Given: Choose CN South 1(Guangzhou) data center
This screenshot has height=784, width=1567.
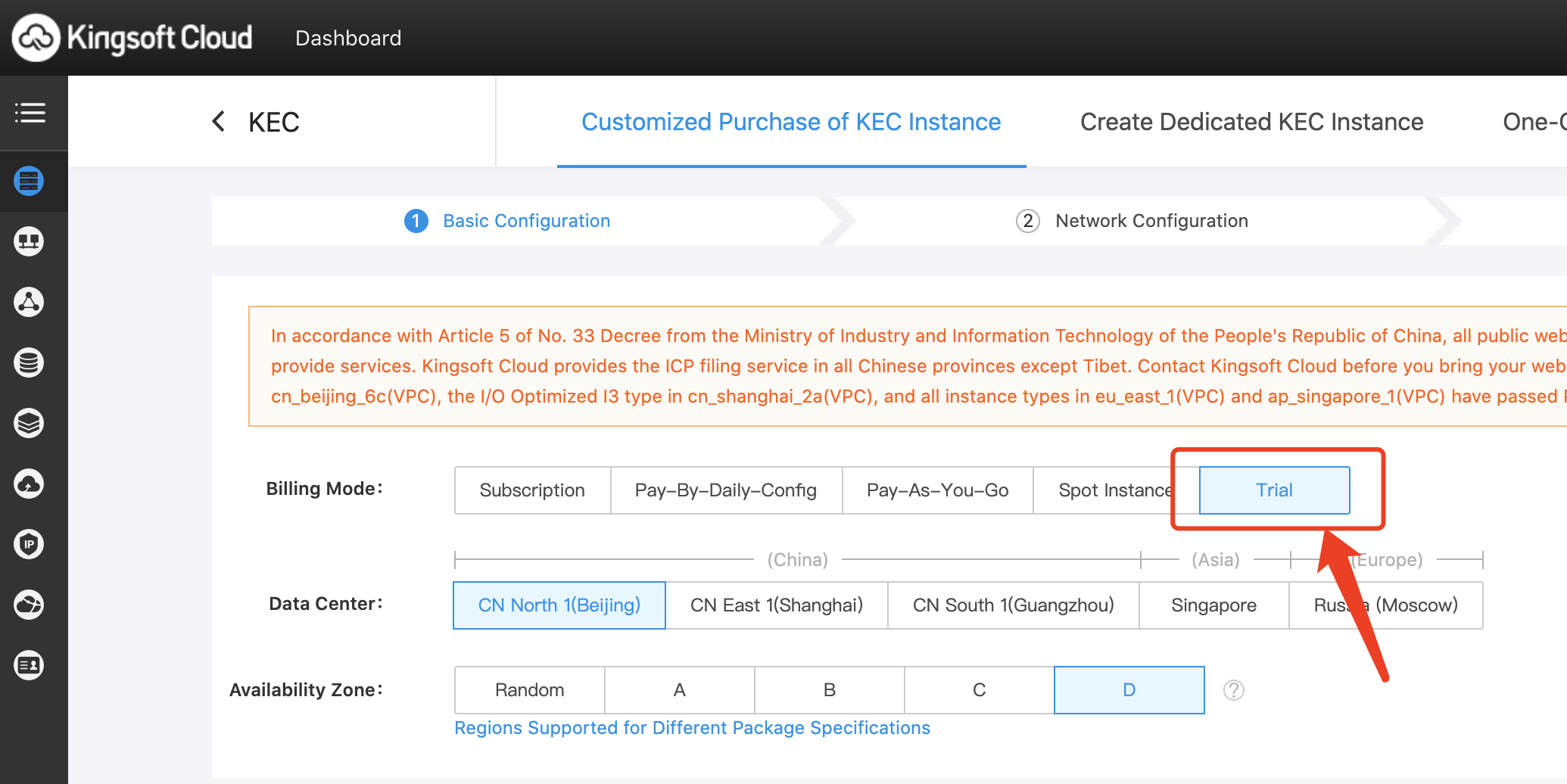Looking at the screenshot, I should coord(1013,605).
